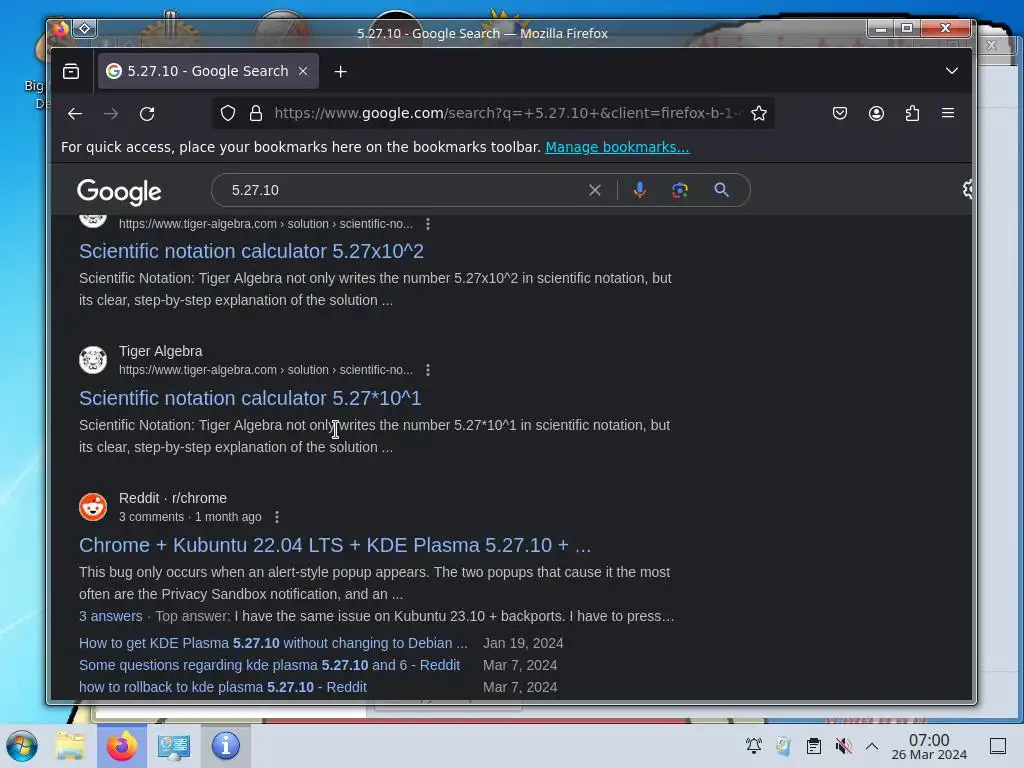This screenshot has height=768, width=1024.
Task: Open How to get KDE Plasma 5.27.10 link
Action: point(273,643)
